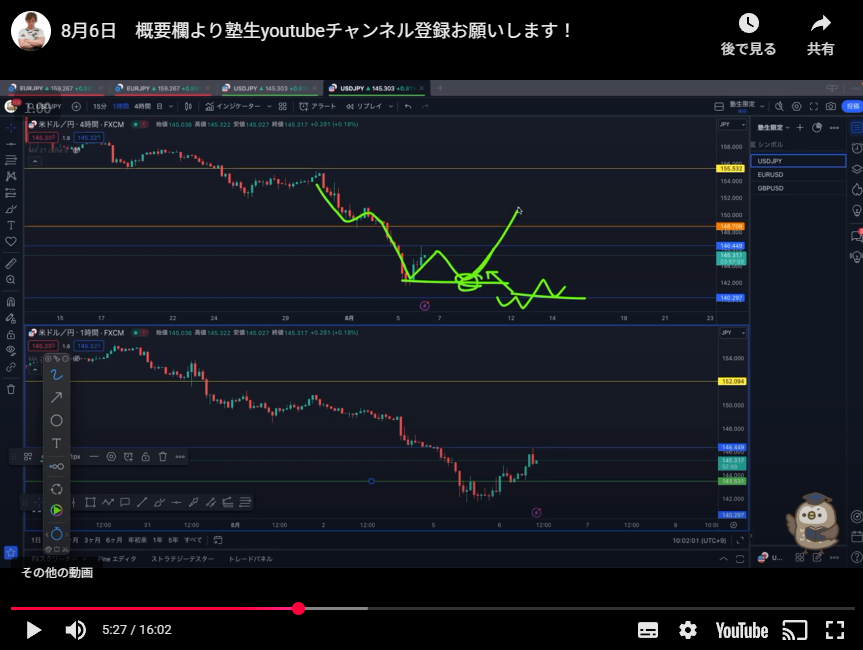Show その他の動画 more videos
Image resolution: width=863 pixels, height=650 pixels.
(x=57, y=573)
